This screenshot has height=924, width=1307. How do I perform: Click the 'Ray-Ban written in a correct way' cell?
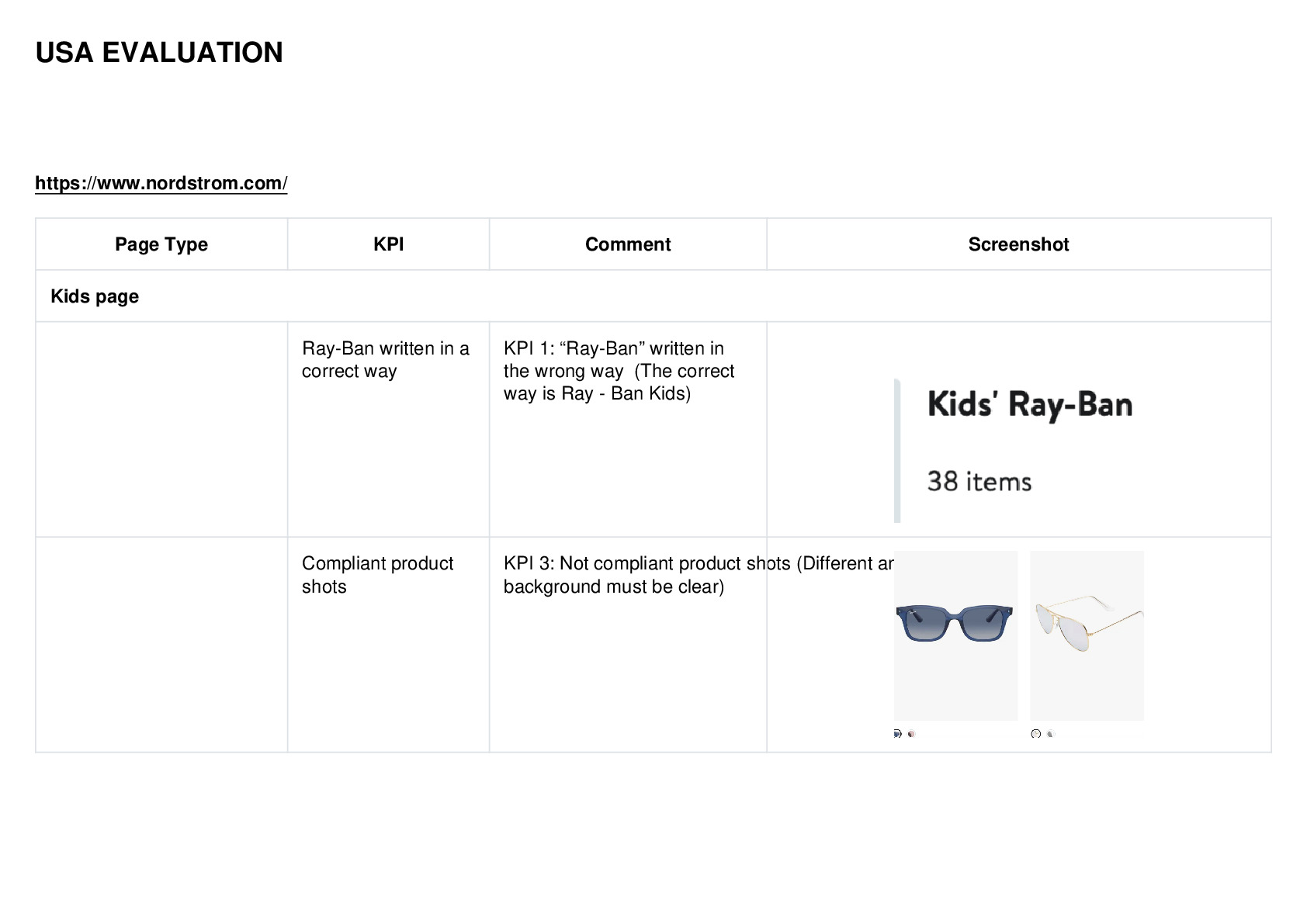[386, 360]
